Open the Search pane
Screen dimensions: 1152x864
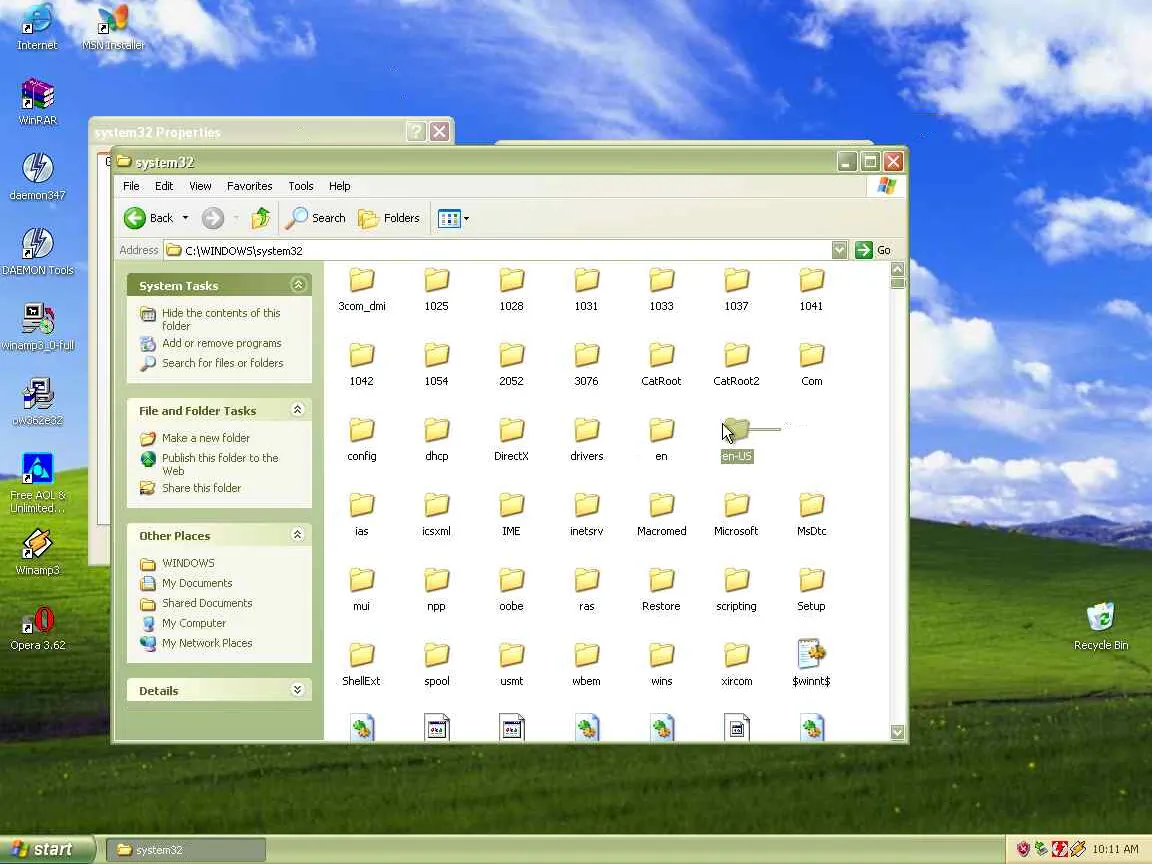tap(316, 218)
